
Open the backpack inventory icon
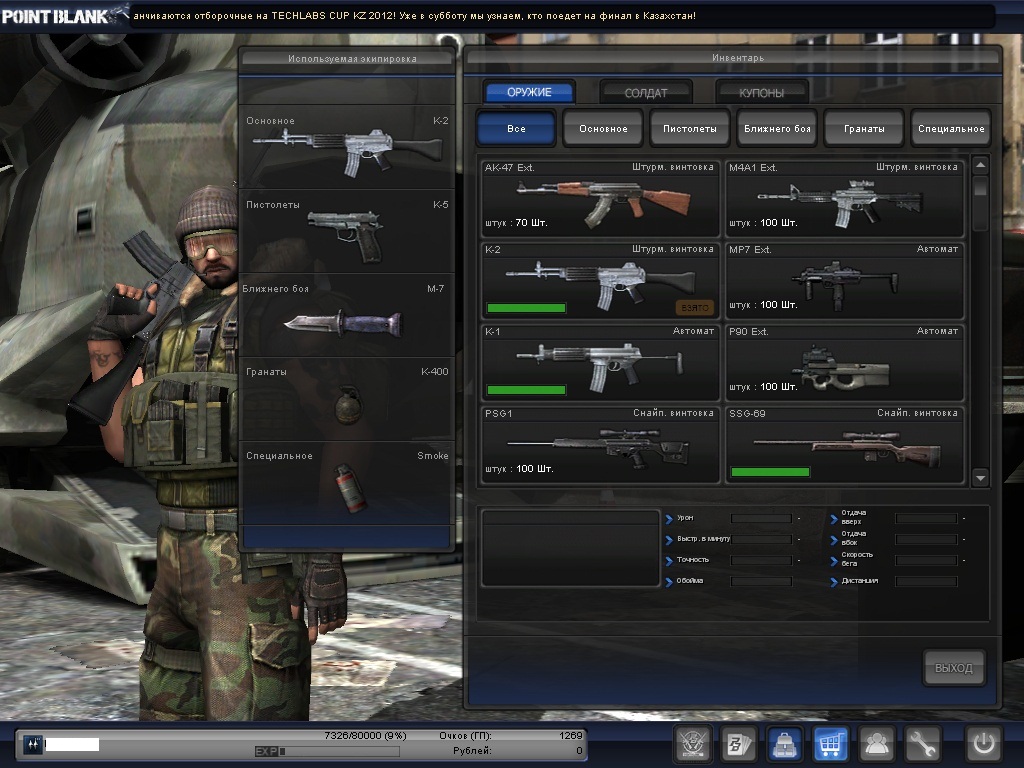(784, 744)
